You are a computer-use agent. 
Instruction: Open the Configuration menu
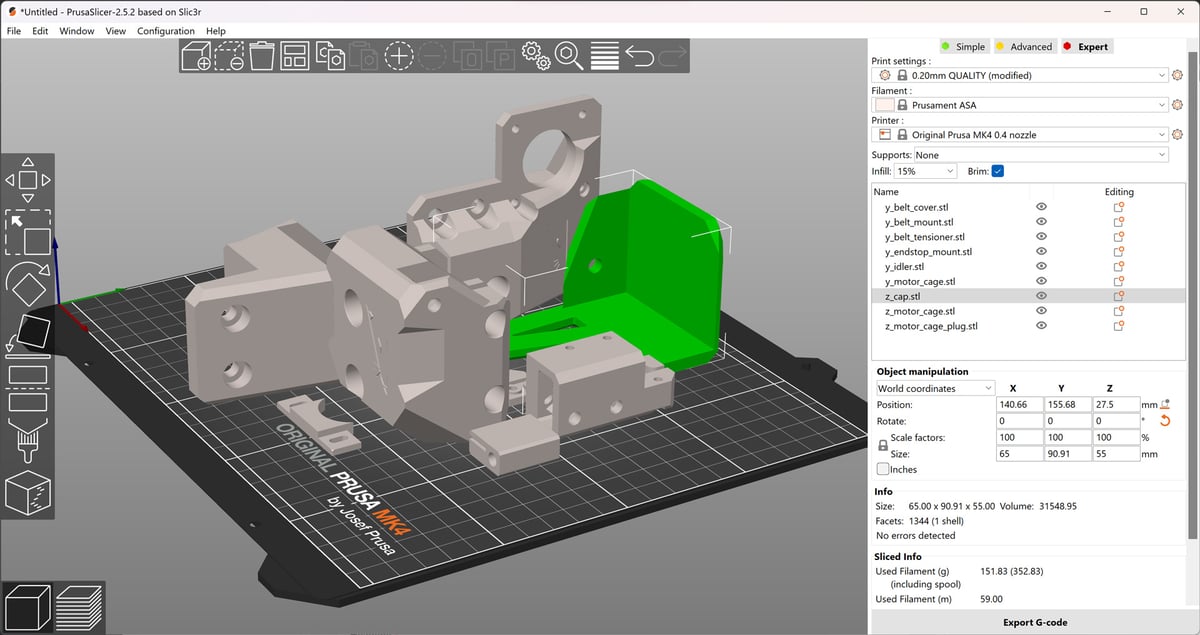[166, 31]
